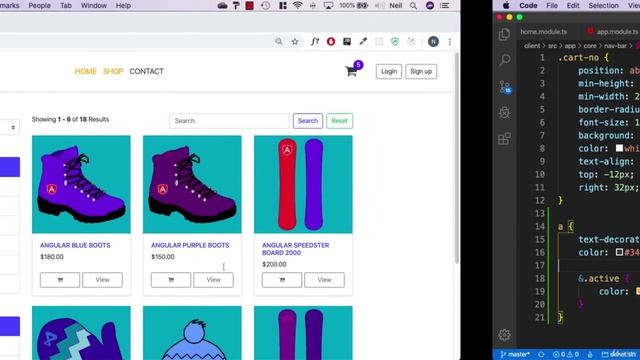The image size is (640, 360).
Task: Open the sort dropdown left of results
Action: point(10,127)
